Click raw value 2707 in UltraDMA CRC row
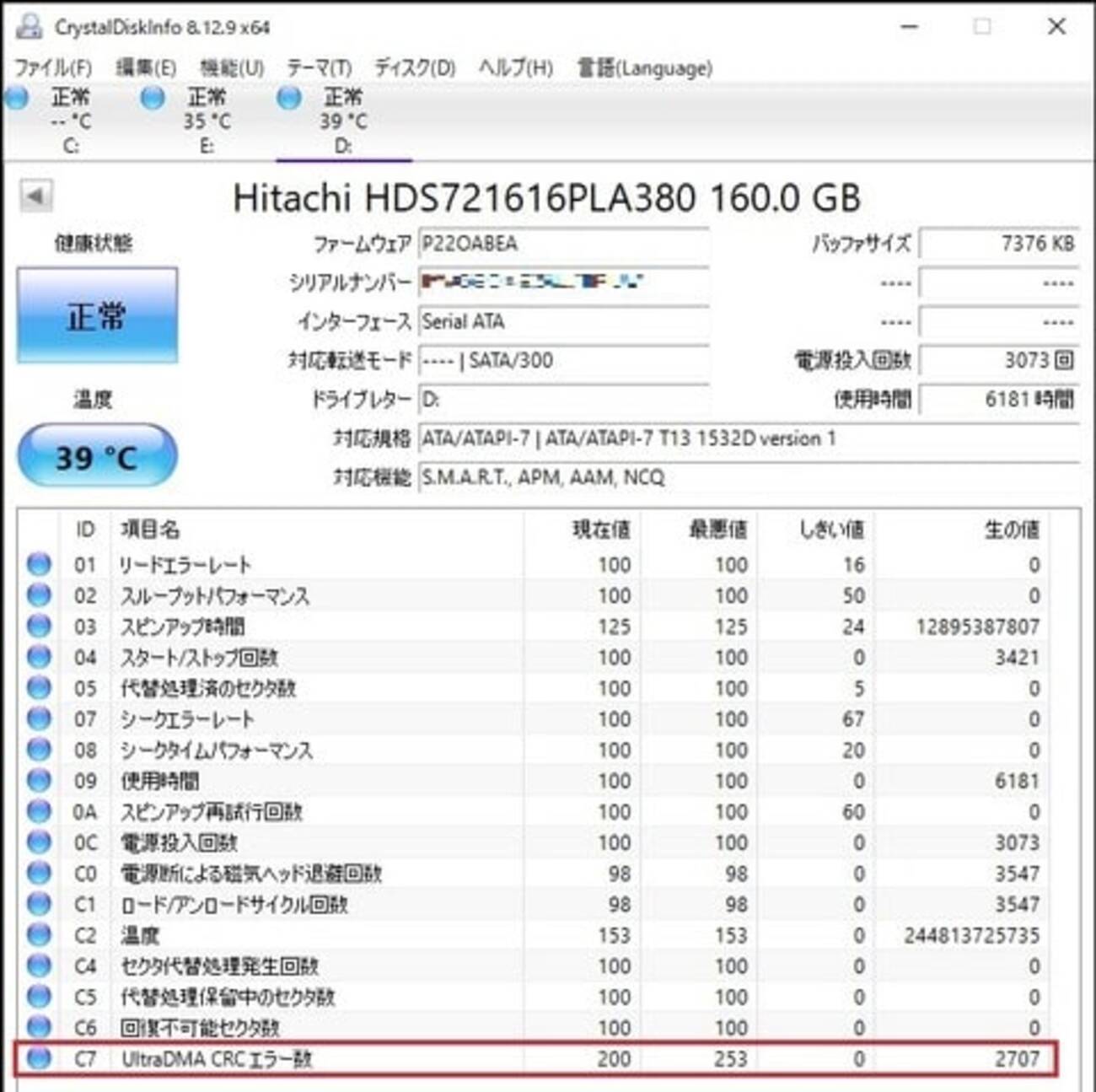 click(x=1016, y=1058)
